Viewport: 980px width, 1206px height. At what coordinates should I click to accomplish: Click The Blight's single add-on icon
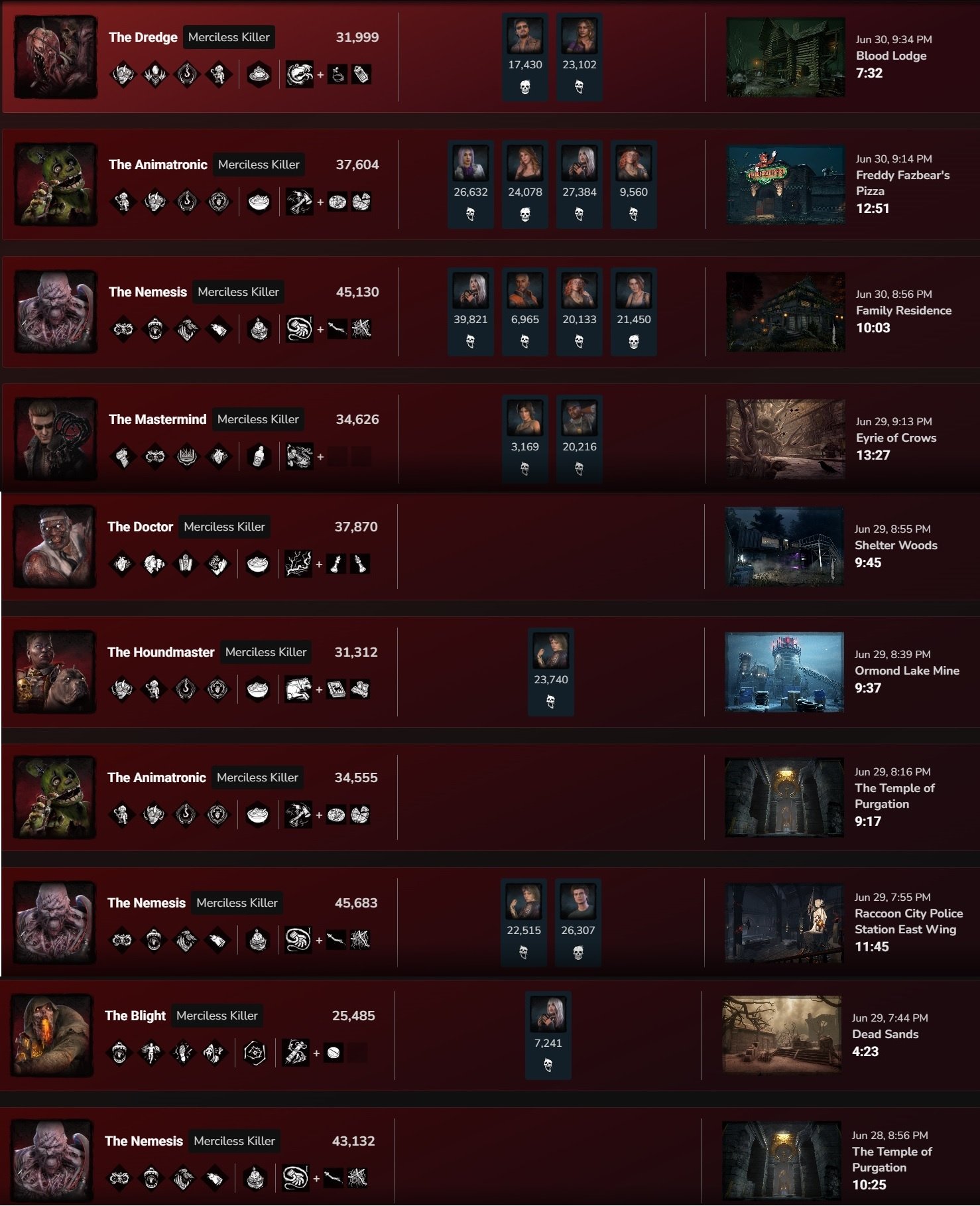point(334,1053)
